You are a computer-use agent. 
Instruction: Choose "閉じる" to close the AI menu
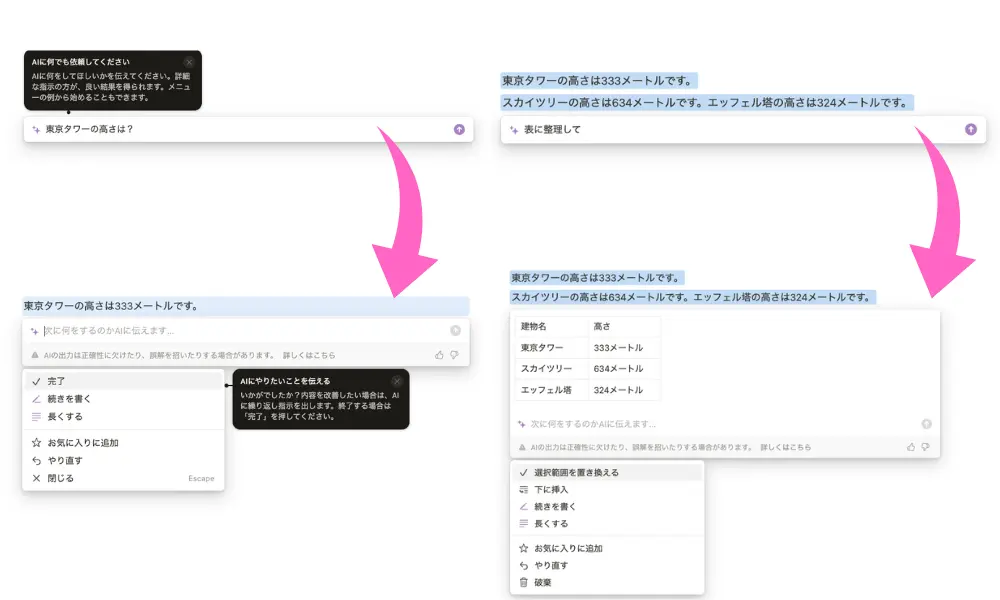[123, 478]
